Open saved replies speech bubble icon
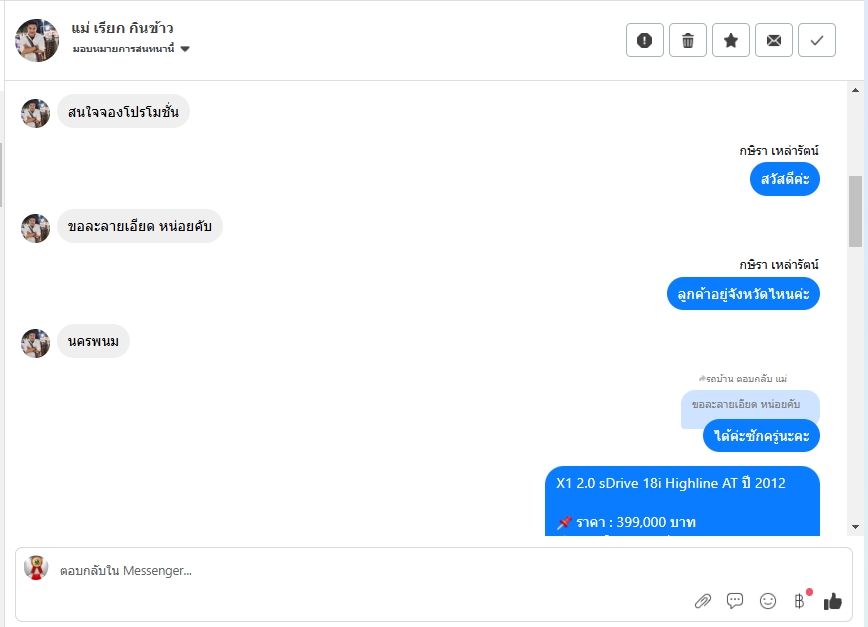Viewport: 868px width, 627px height. (x=735, y=601)
